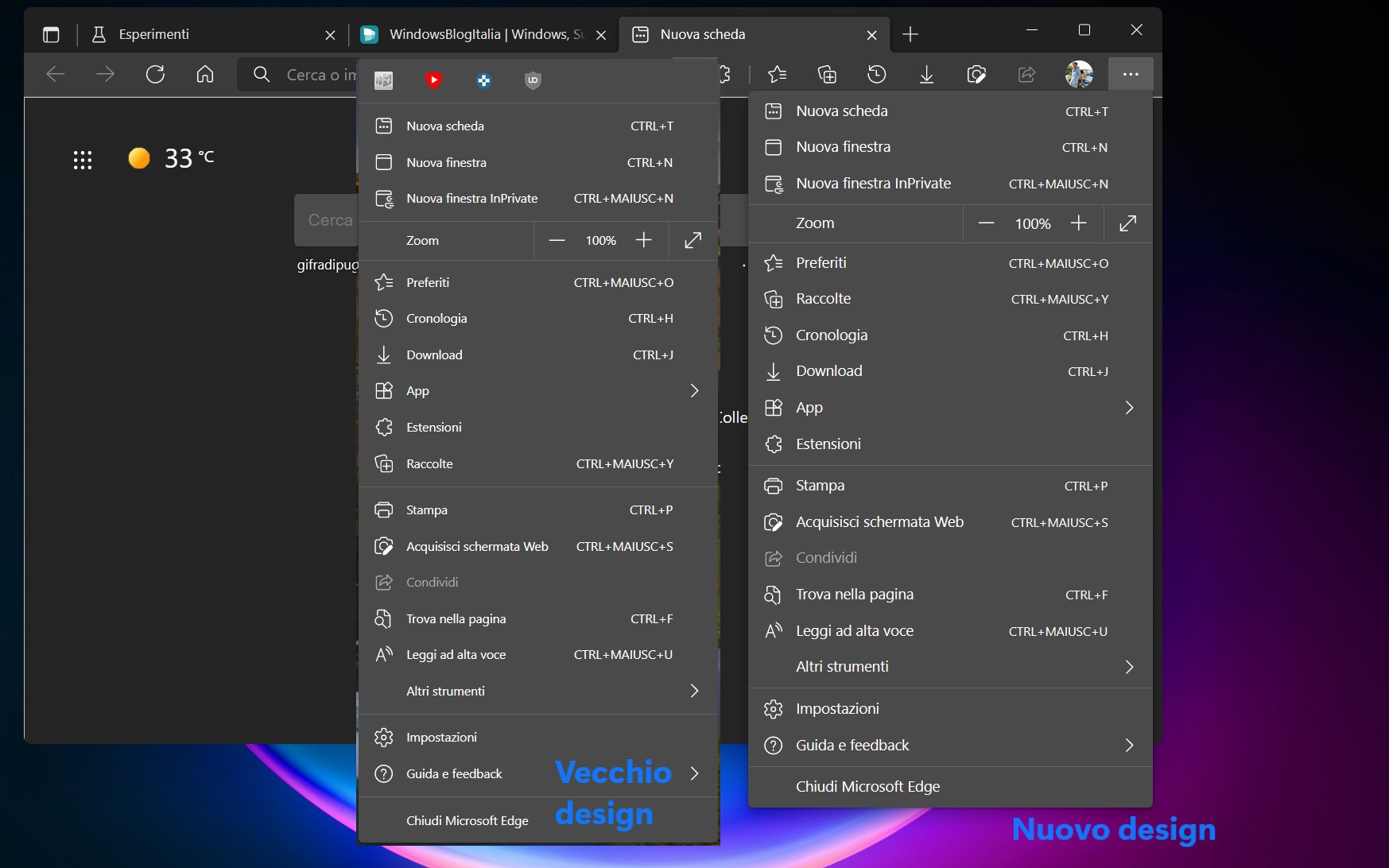Open History clock toolbar icon
Viewport: 1389px width, 868px height.
[876, 75]
